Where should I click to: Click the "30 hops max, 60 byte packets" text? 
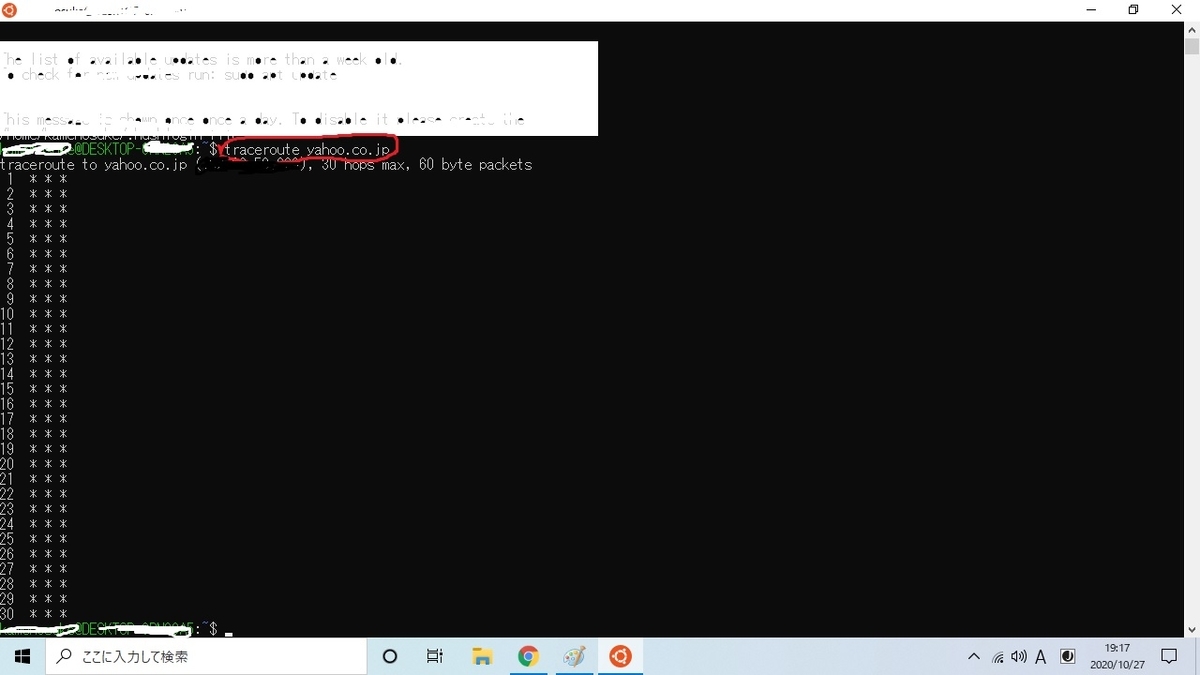click(427, 164)
